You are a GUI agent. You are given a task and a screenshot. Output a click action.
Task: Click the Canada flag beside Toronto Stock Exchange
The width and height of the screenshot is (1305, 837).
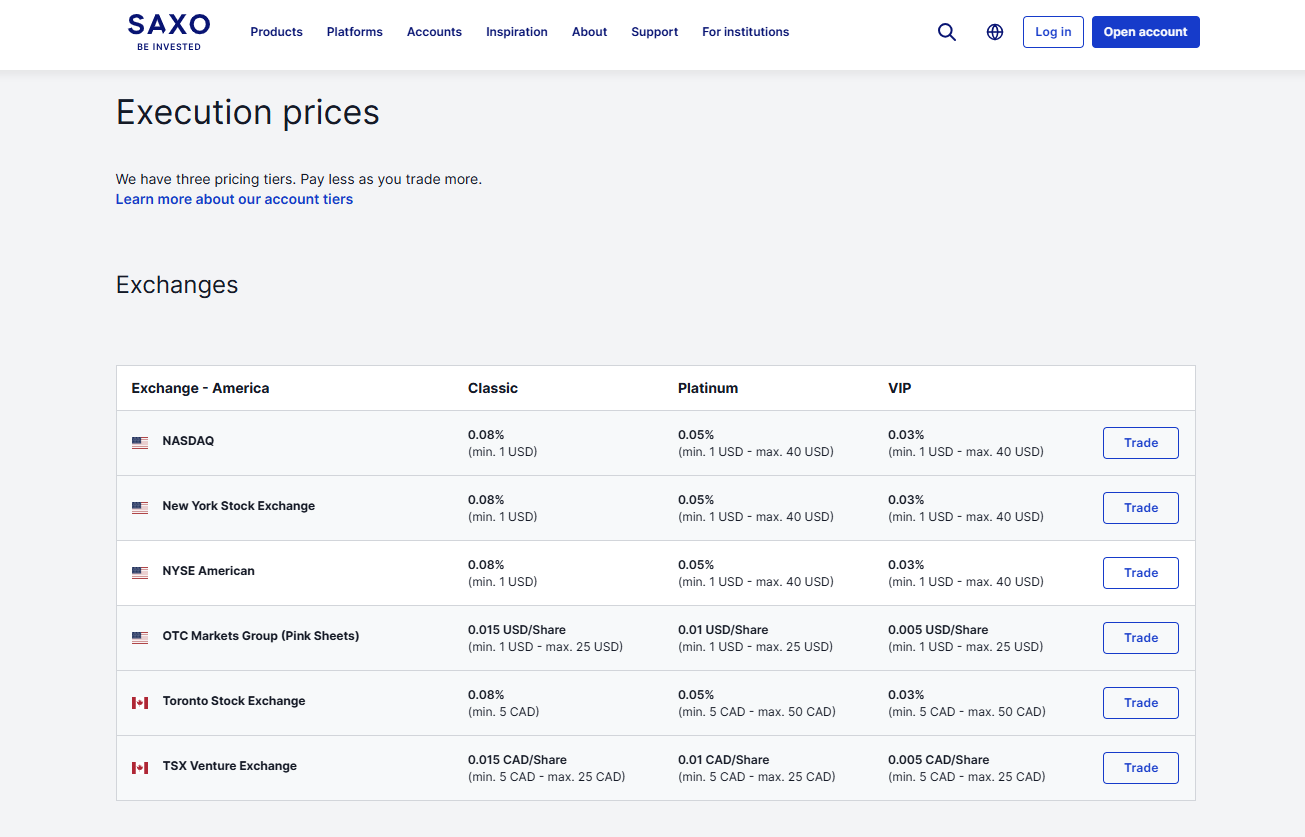tap(140, 702)
